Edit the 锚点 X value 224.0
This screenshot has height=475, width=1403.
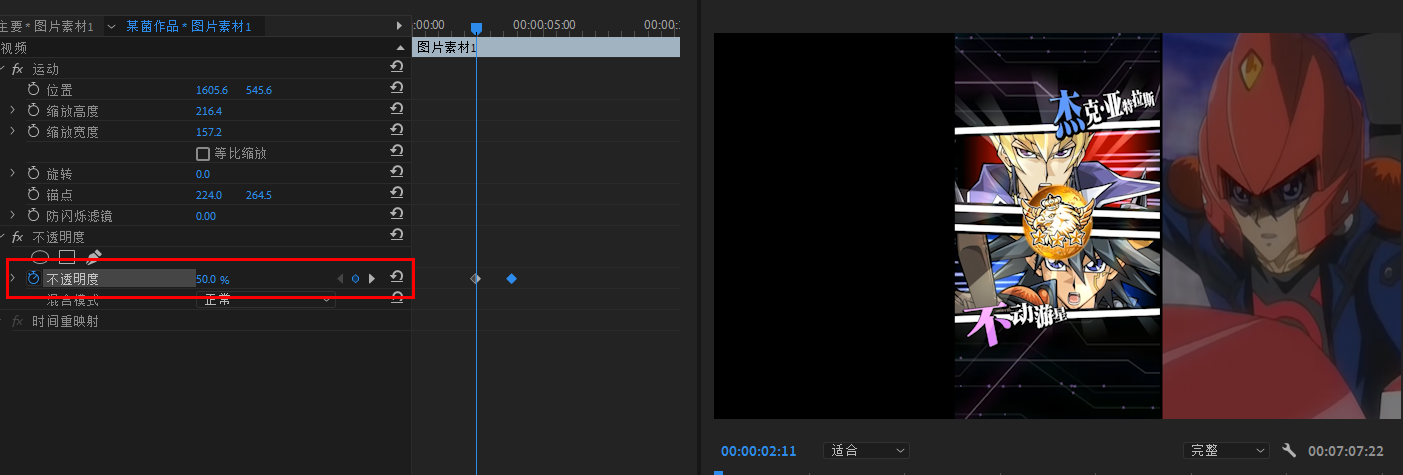point(209,195)
